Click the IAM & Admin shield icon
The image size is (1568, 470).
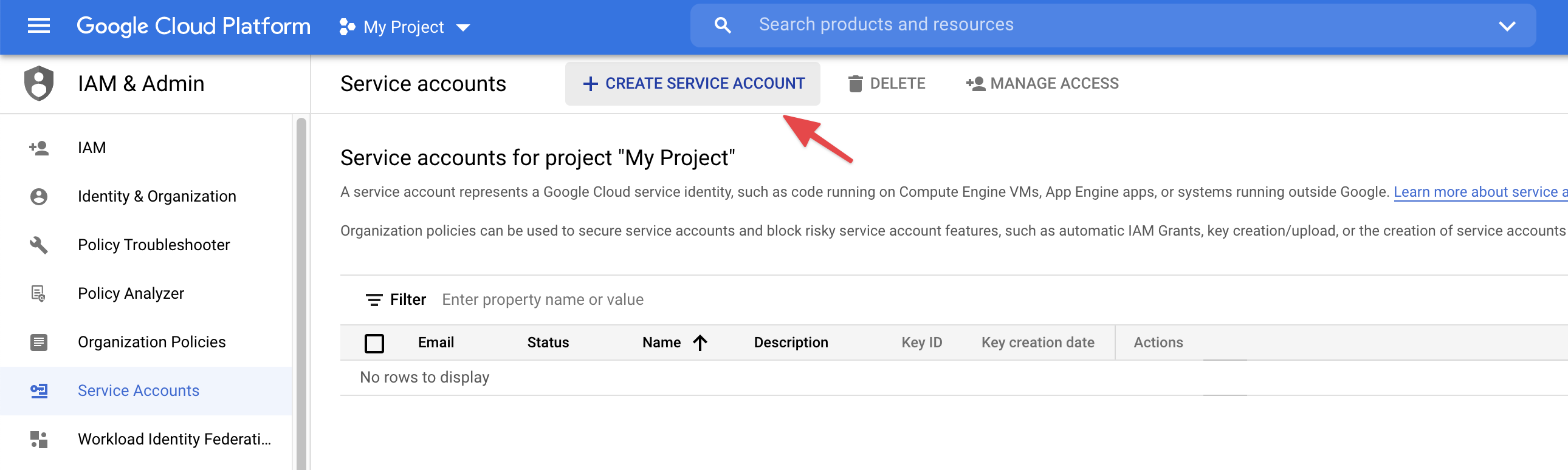(x=39, y=83)
